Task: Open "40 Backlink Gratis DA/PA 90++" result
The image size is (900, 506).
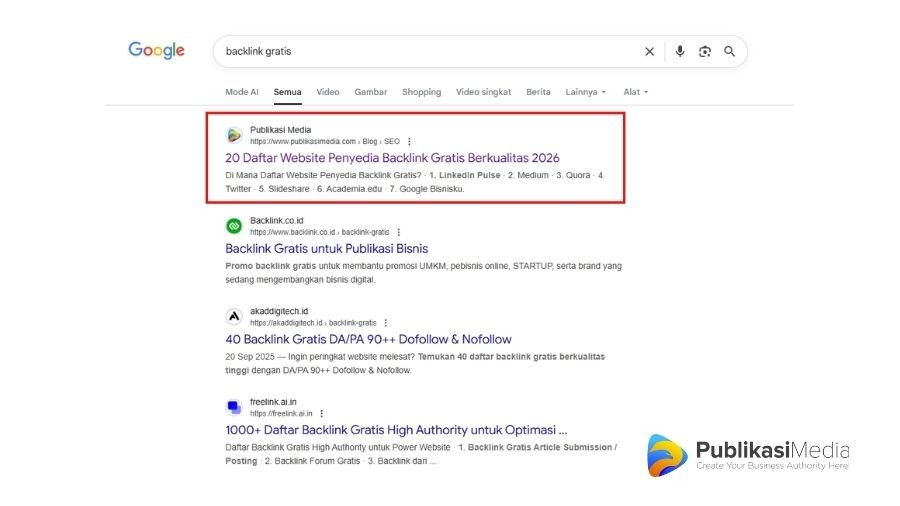Action: pyautogui.click(x=368, y=339)
